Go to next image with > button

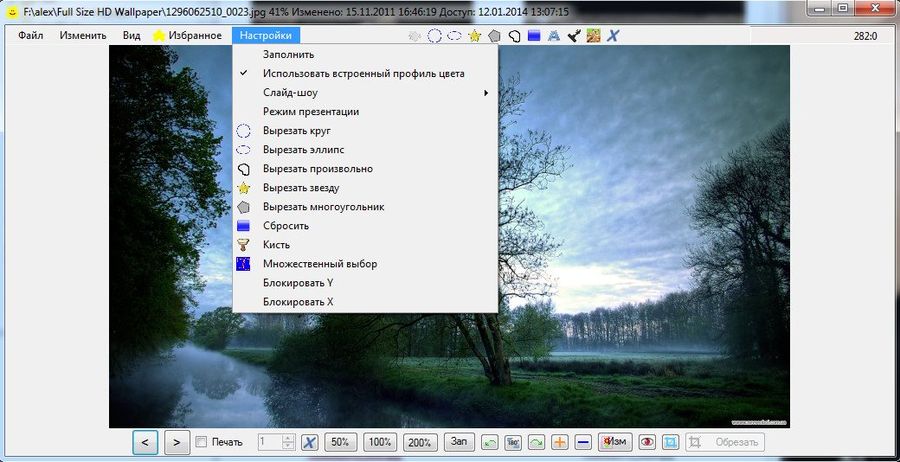tap(177, 442)
